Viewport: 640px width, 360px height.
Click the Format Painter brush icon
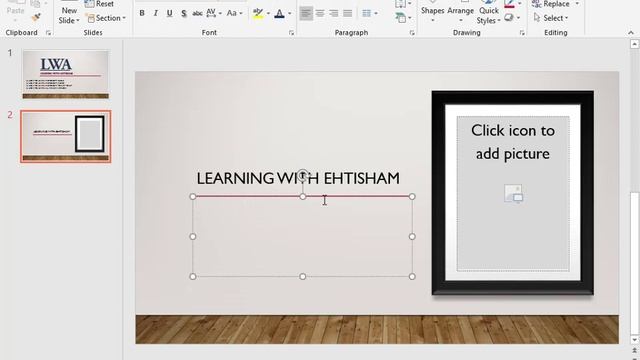point(36,17)
